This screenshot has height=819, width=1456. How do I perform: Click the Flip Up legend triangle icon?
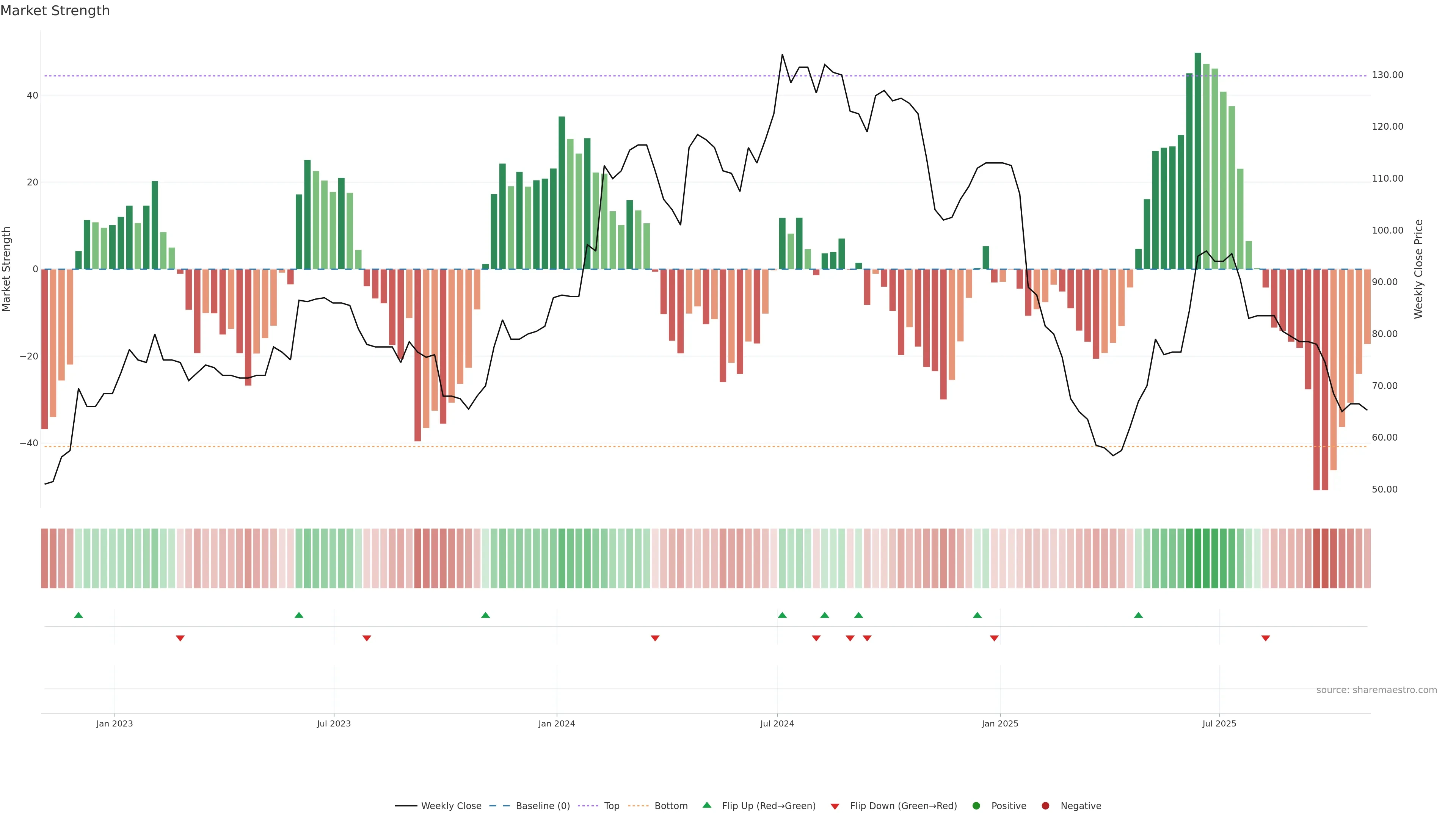(x=706, y=805)
